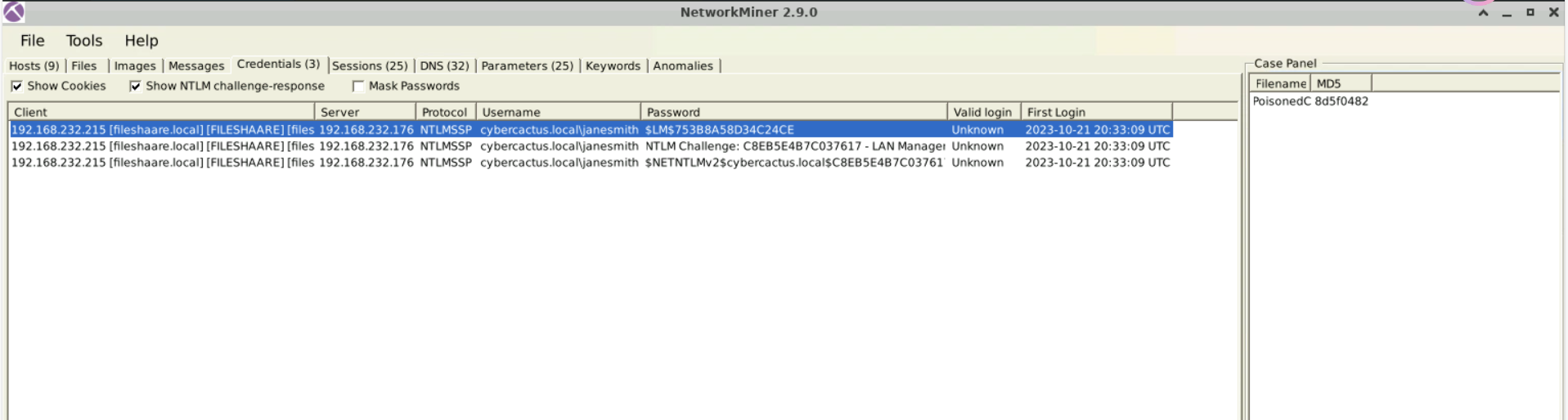Image resolution: width=1568 pixels, height=420 pixels.
Task: Open the DNS (32) tab
Action: click(x=445, y=66)
